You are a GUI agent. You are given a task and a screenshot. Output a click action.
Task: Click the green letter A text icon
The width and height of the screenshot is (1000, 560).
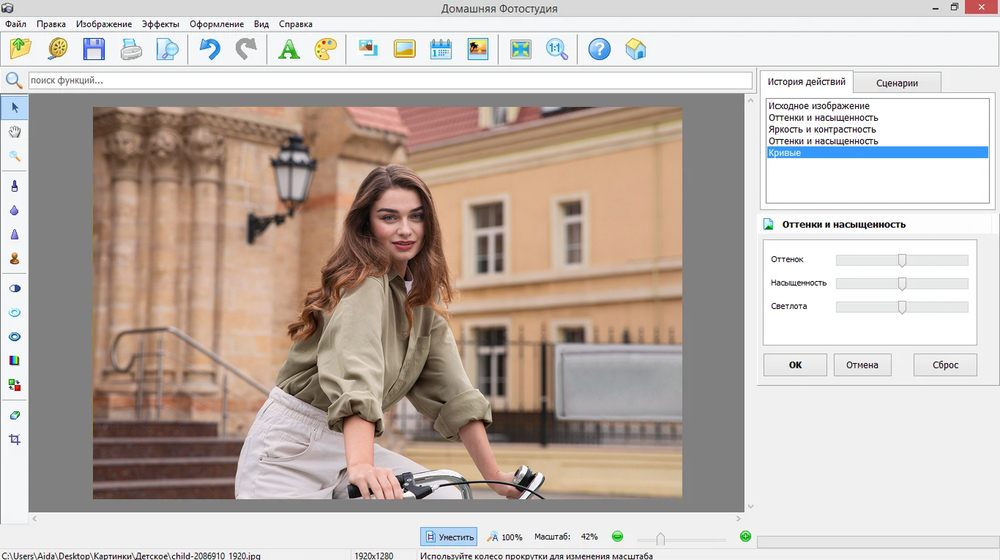point(289,48)
